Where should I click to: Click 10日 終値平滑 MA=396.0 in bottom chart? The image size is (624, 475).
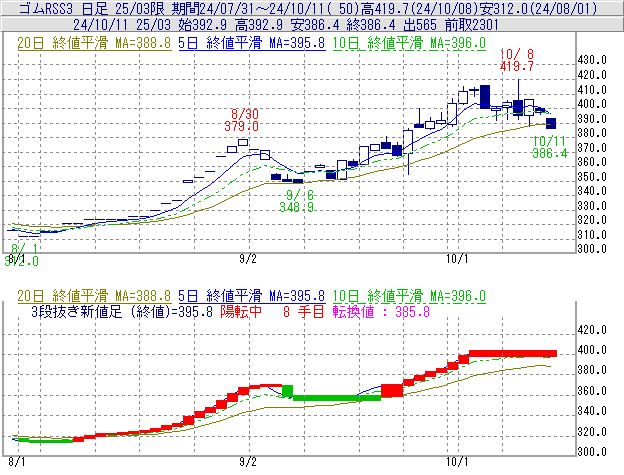click(x=409, y=296)
